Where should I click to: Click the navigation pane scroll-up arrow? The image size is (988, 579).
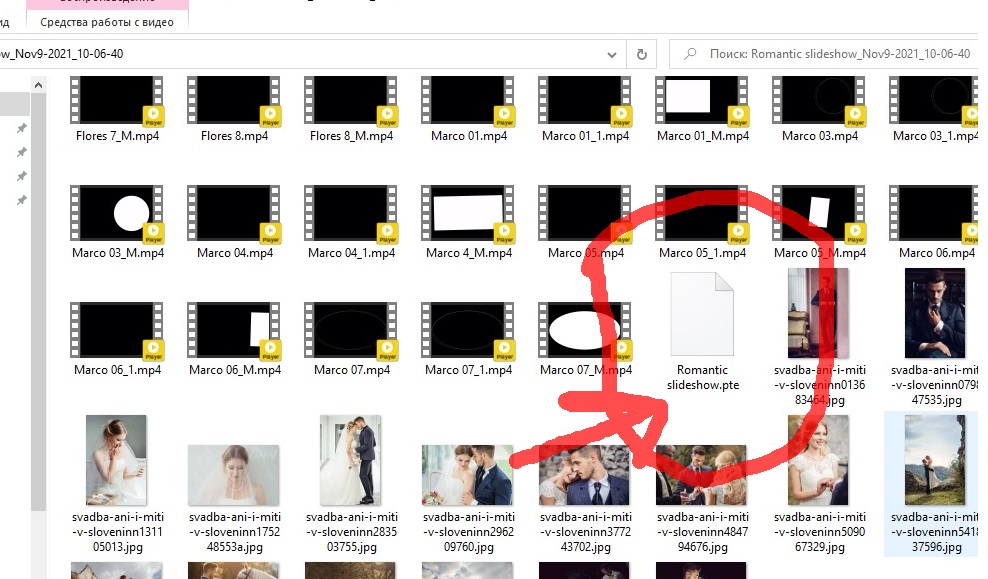tap(38, 85)
